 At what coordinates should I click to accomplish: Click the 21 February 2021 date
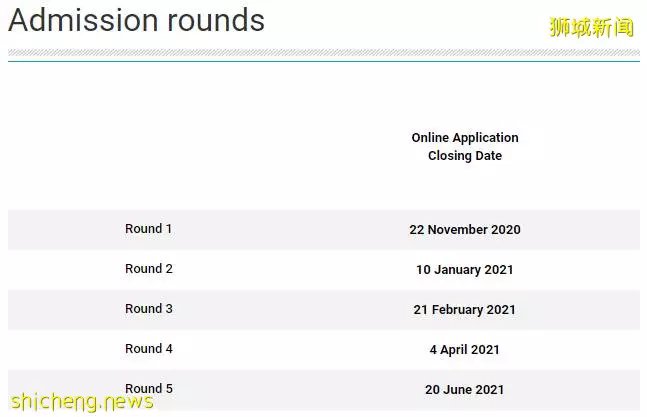465,310
